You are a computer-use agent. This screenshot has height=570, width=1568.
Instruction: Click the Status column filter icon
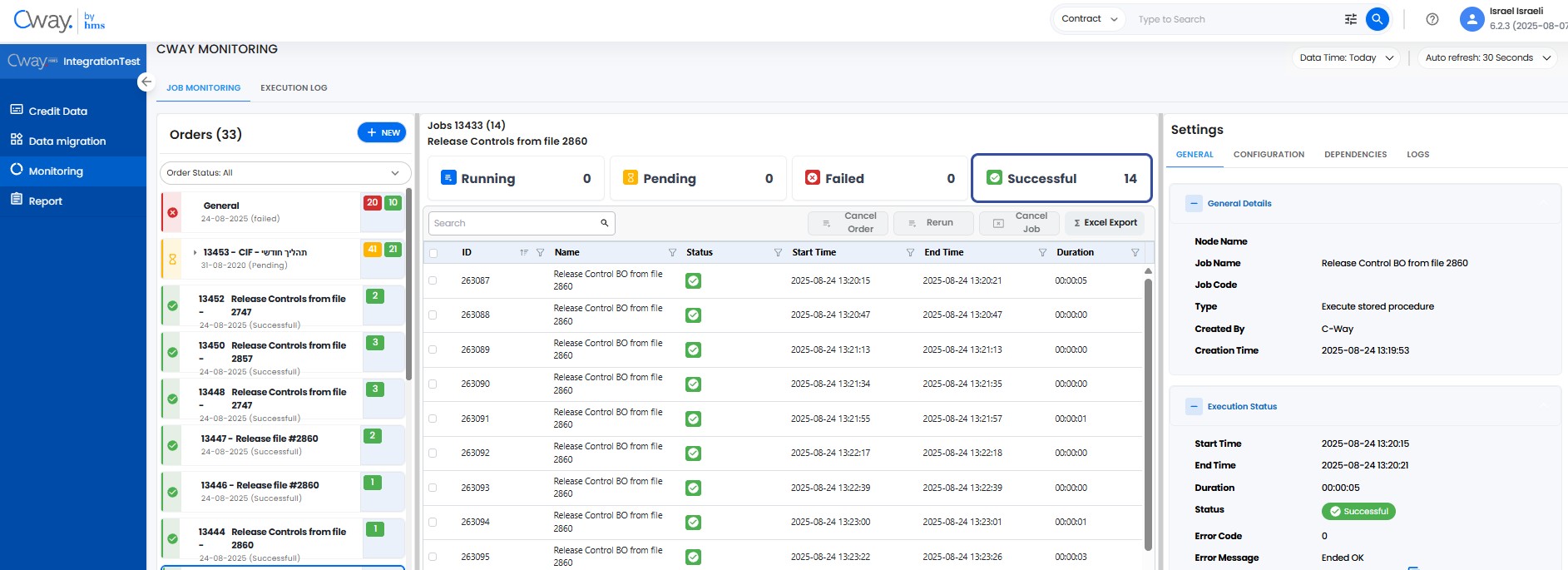coord(778,253)
